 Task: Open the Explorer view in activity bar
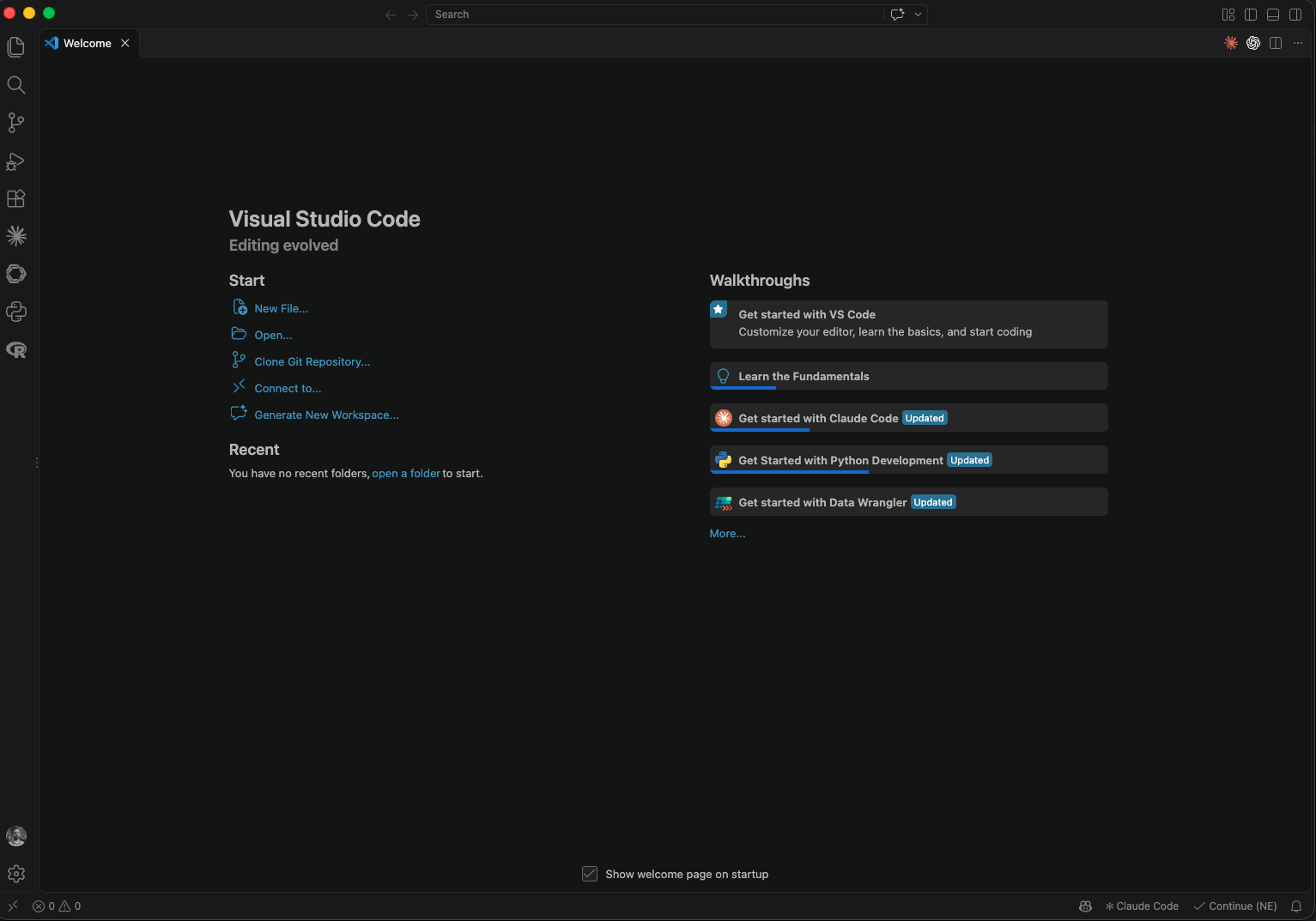click(16, 47)
